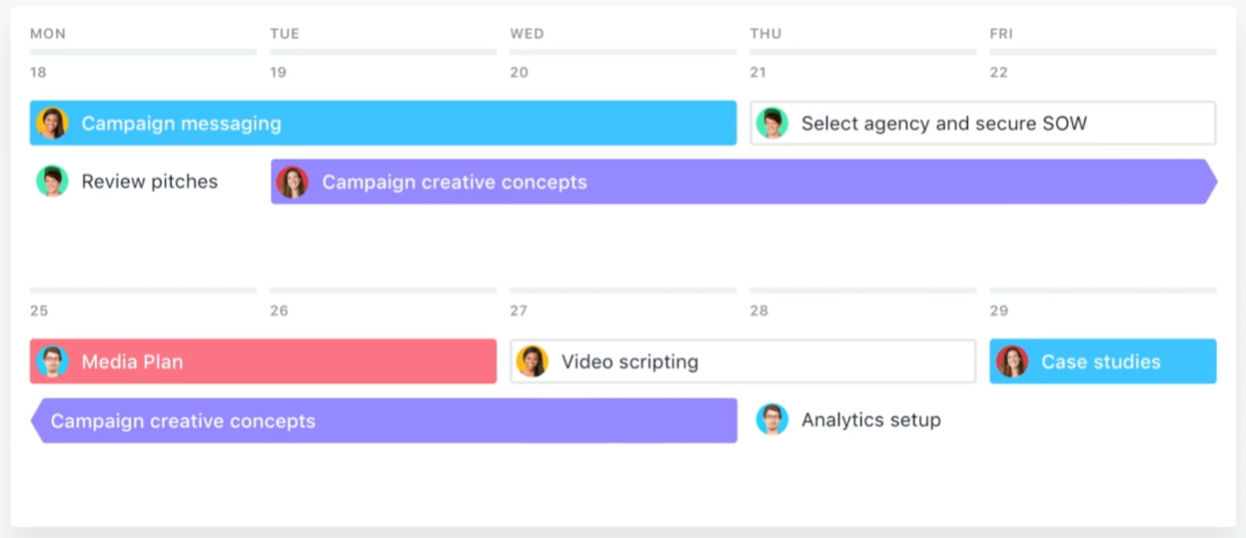Click the avatar on Select agency and secure SOW

point(772,123)
